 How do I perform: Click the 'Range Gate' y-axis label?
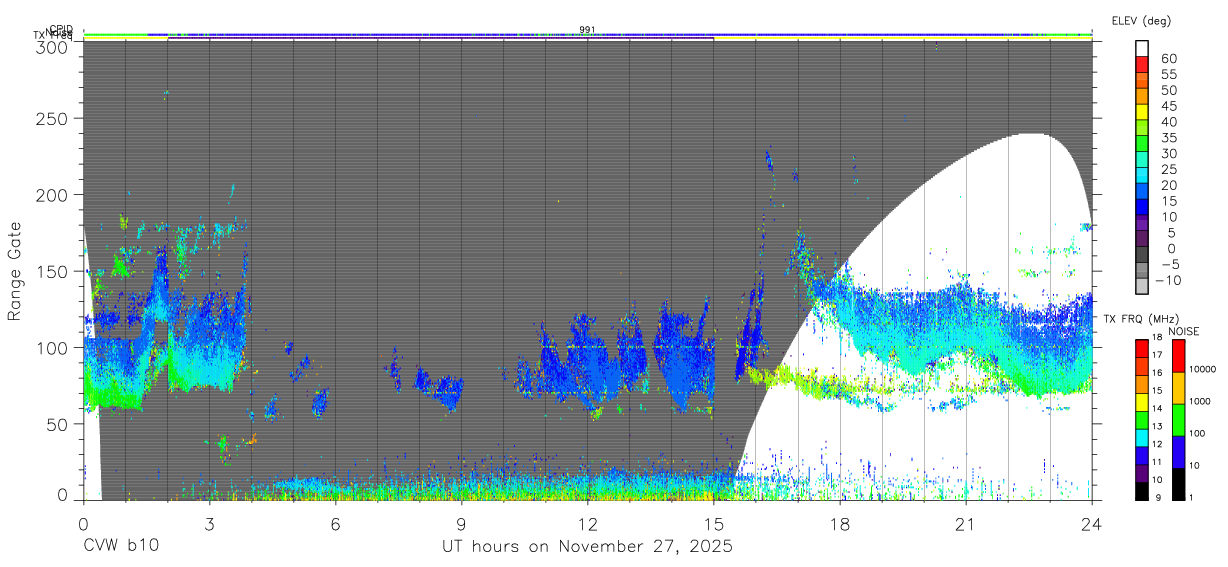point(15,271)
